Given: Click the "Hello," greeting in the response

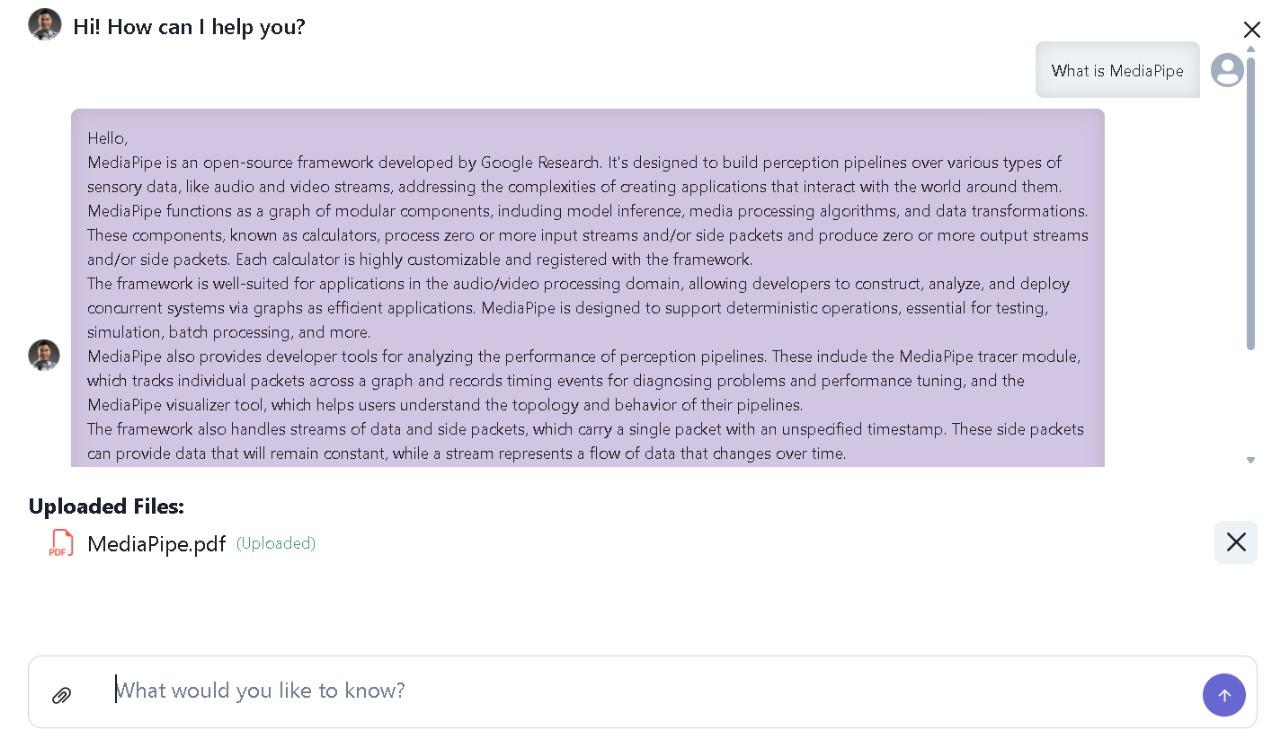Looking at the screenshot, I should point(107,138).
